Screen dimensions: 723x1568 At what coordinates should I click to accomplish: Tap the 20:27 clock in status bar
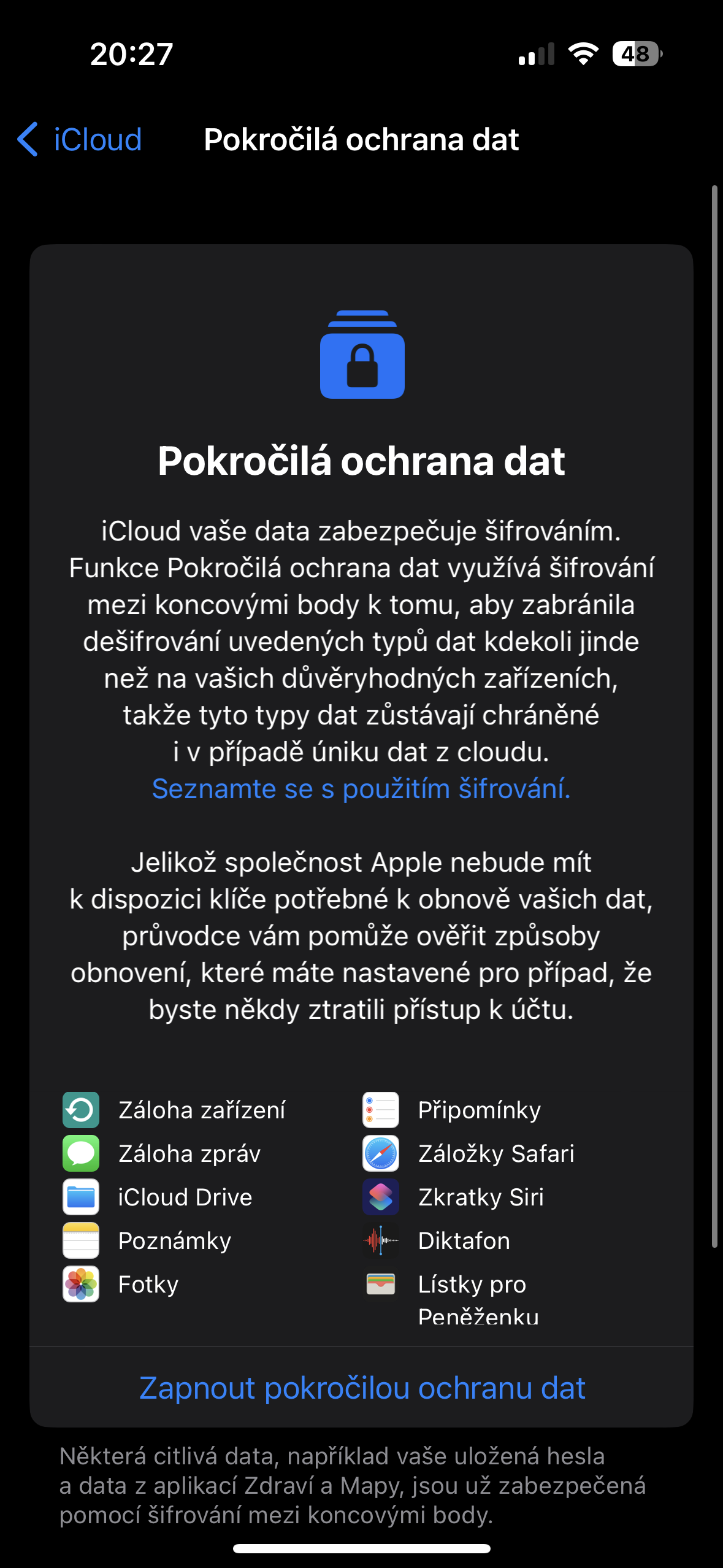click(x=132, y=54)
